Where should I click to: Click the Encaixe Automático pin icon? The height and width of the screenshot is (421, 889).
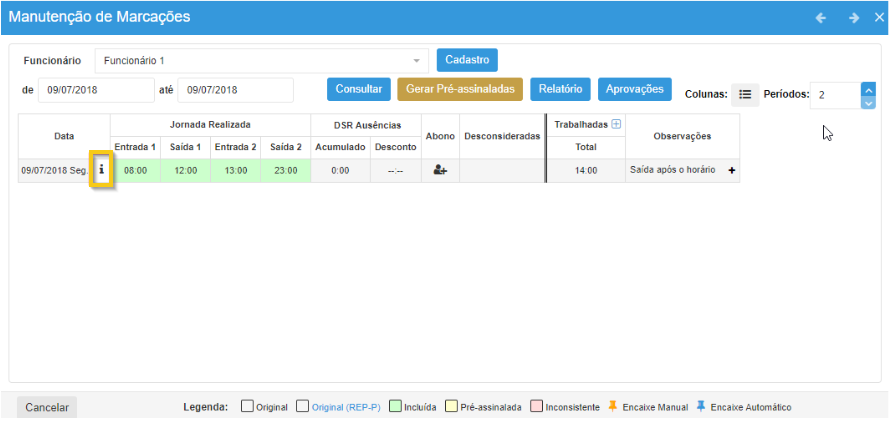(700, 407)
